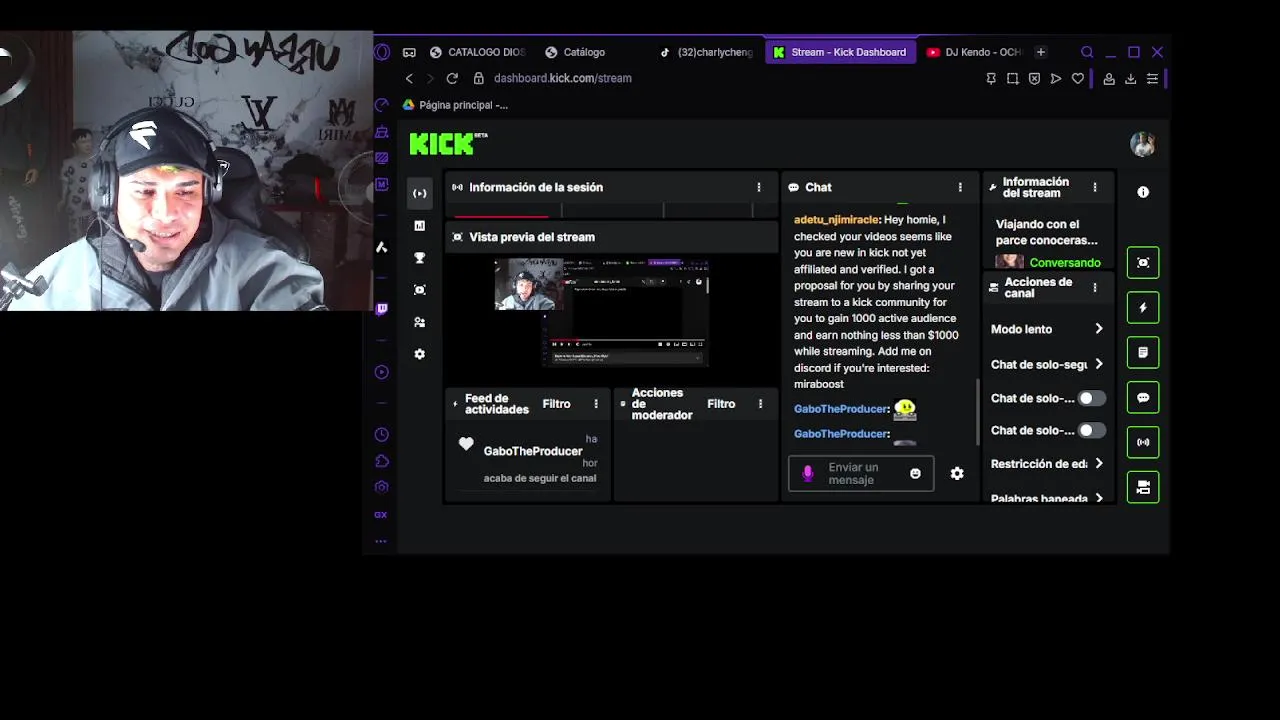Image resolution: width=1280 pixels, height=720 pixels.
Task: Toggle the second Chat de solo switch
Action: (x=1091, y=430)
